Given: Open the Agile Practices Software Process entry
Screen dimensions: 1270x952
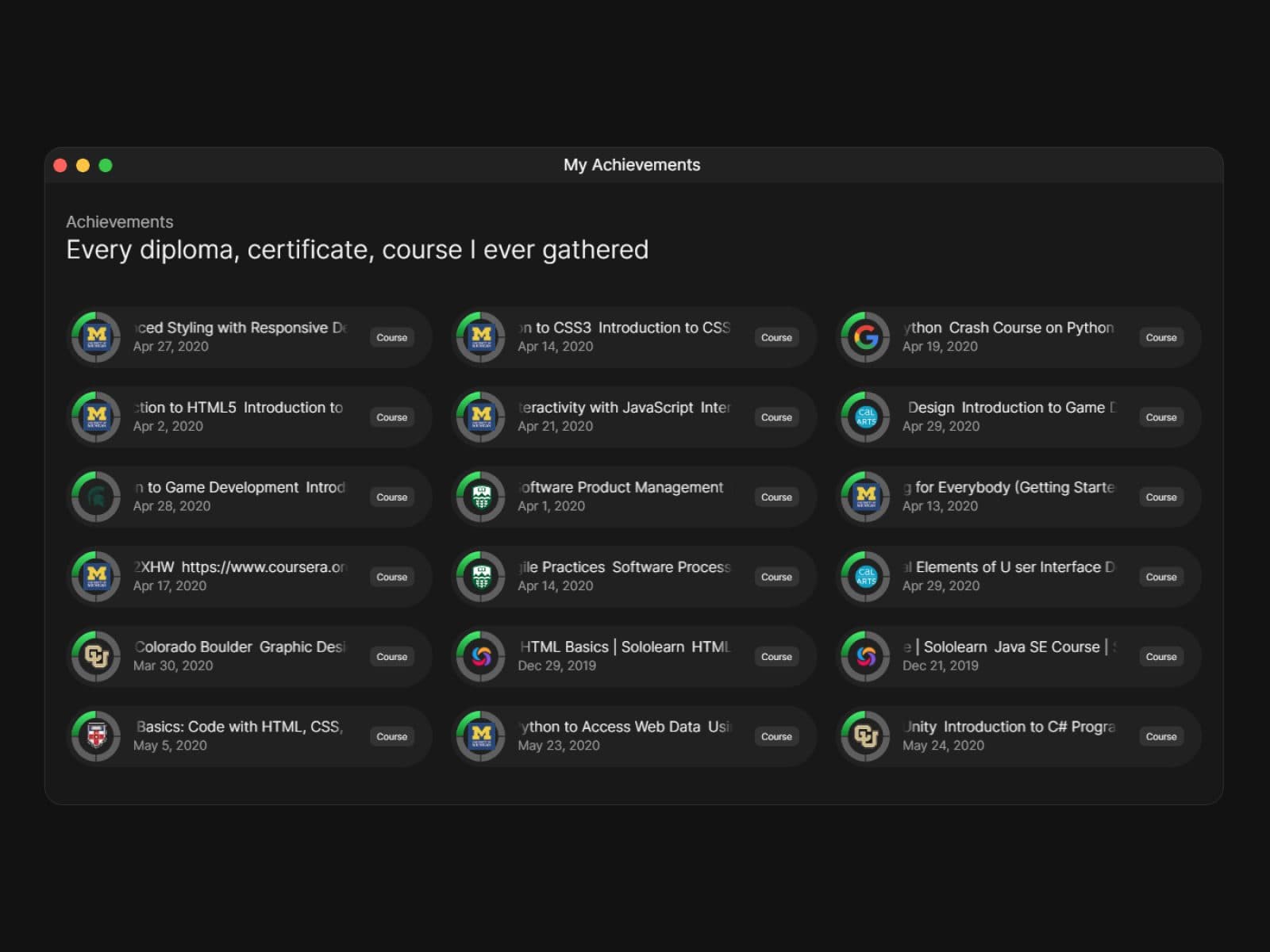Looking at the screenshot, I should pos(624,567).
